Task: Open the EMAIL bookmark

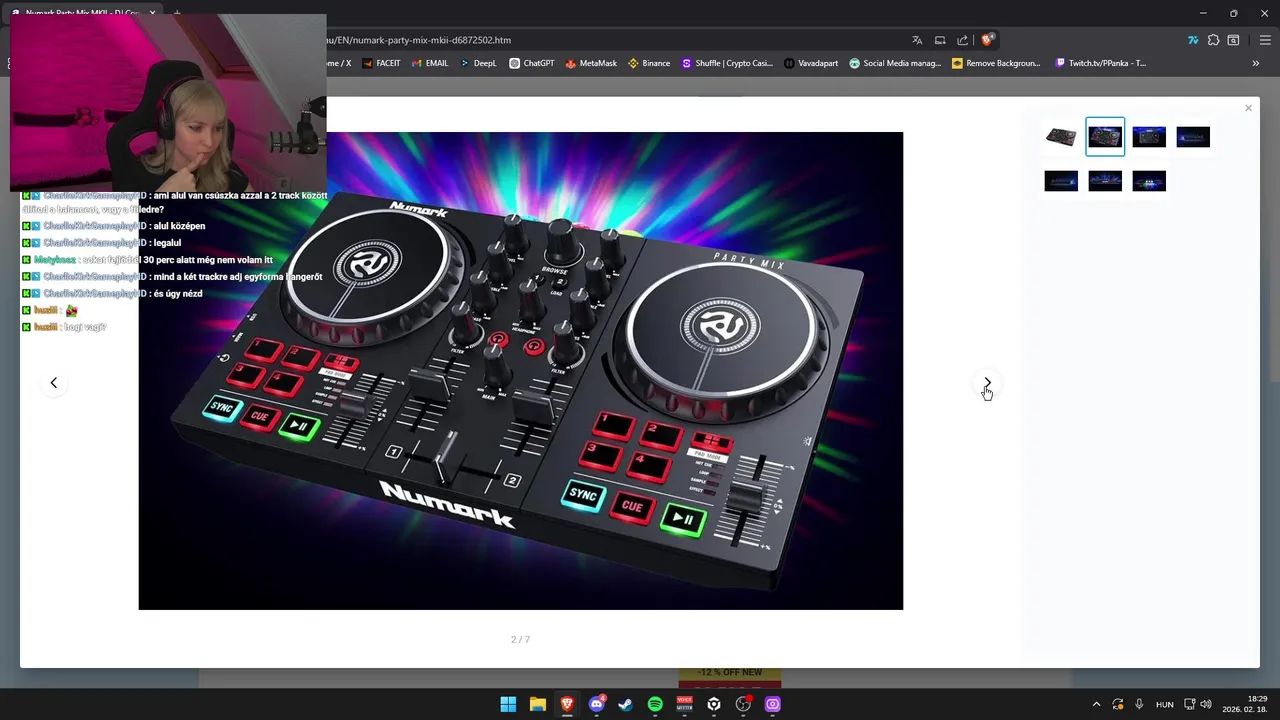Action: 430,63
